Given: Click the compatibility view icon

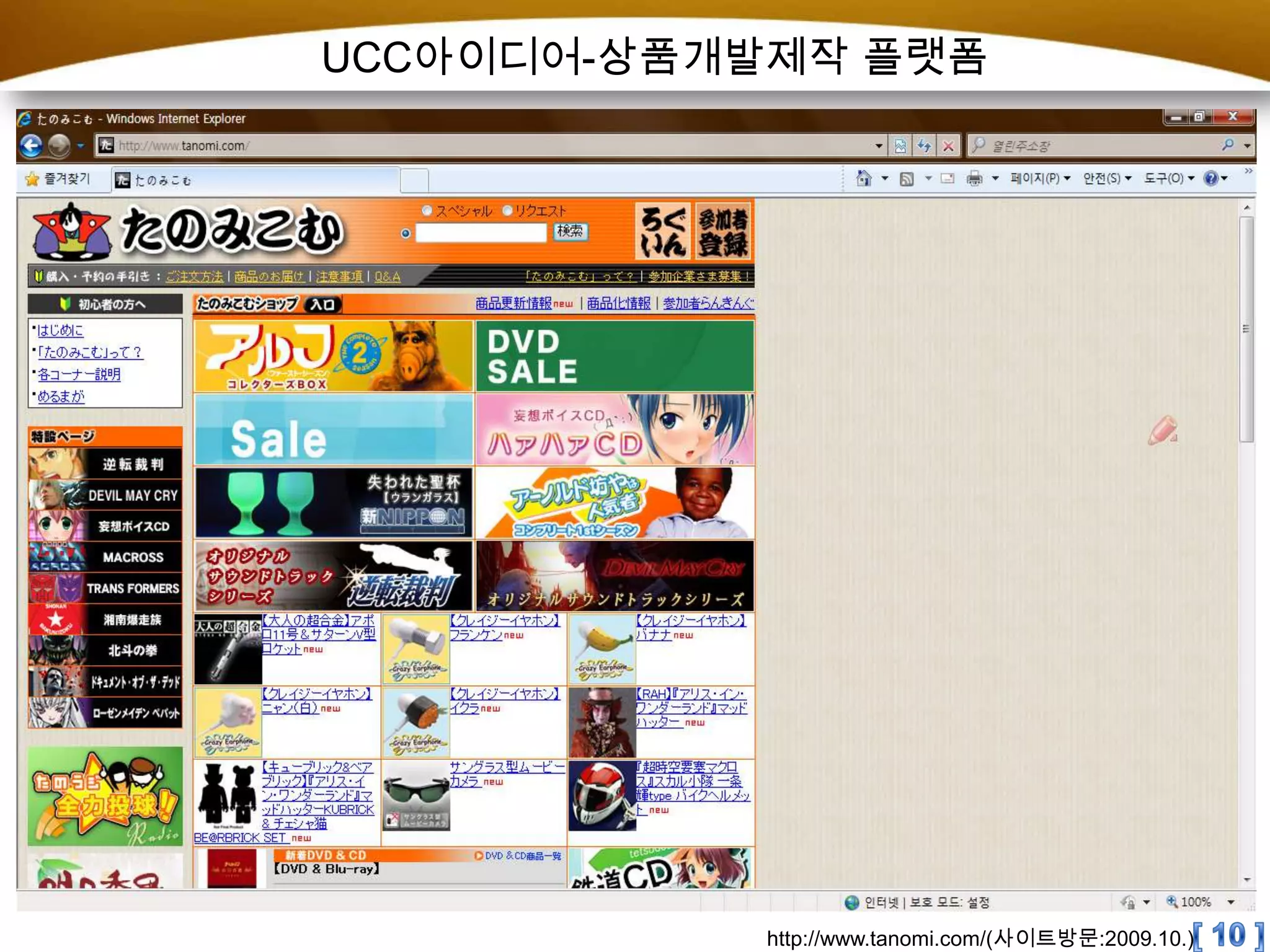Looking at the screenshot, I should (x=900, y=146).
